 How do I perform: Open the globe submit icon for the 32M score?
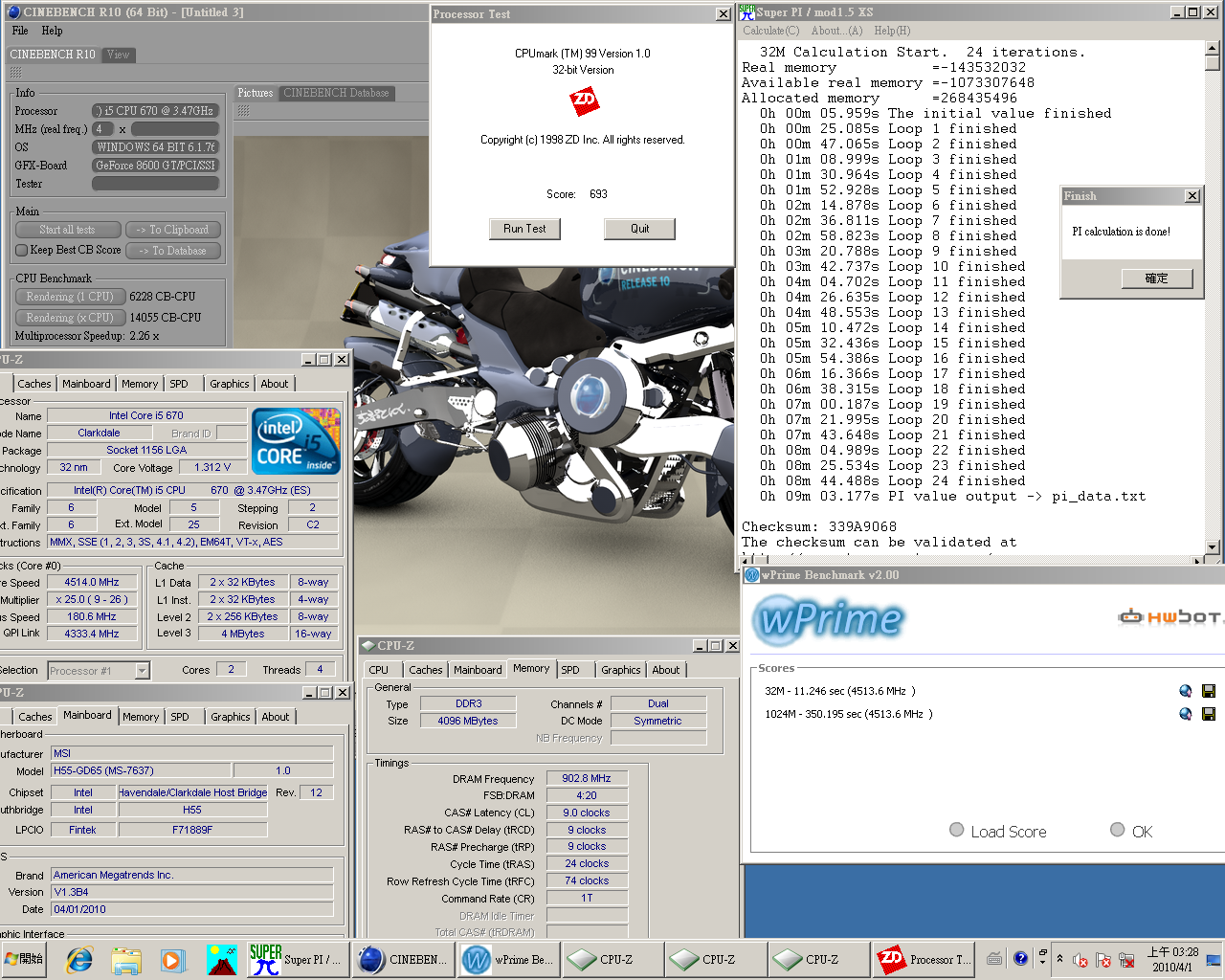point(1186,691)
